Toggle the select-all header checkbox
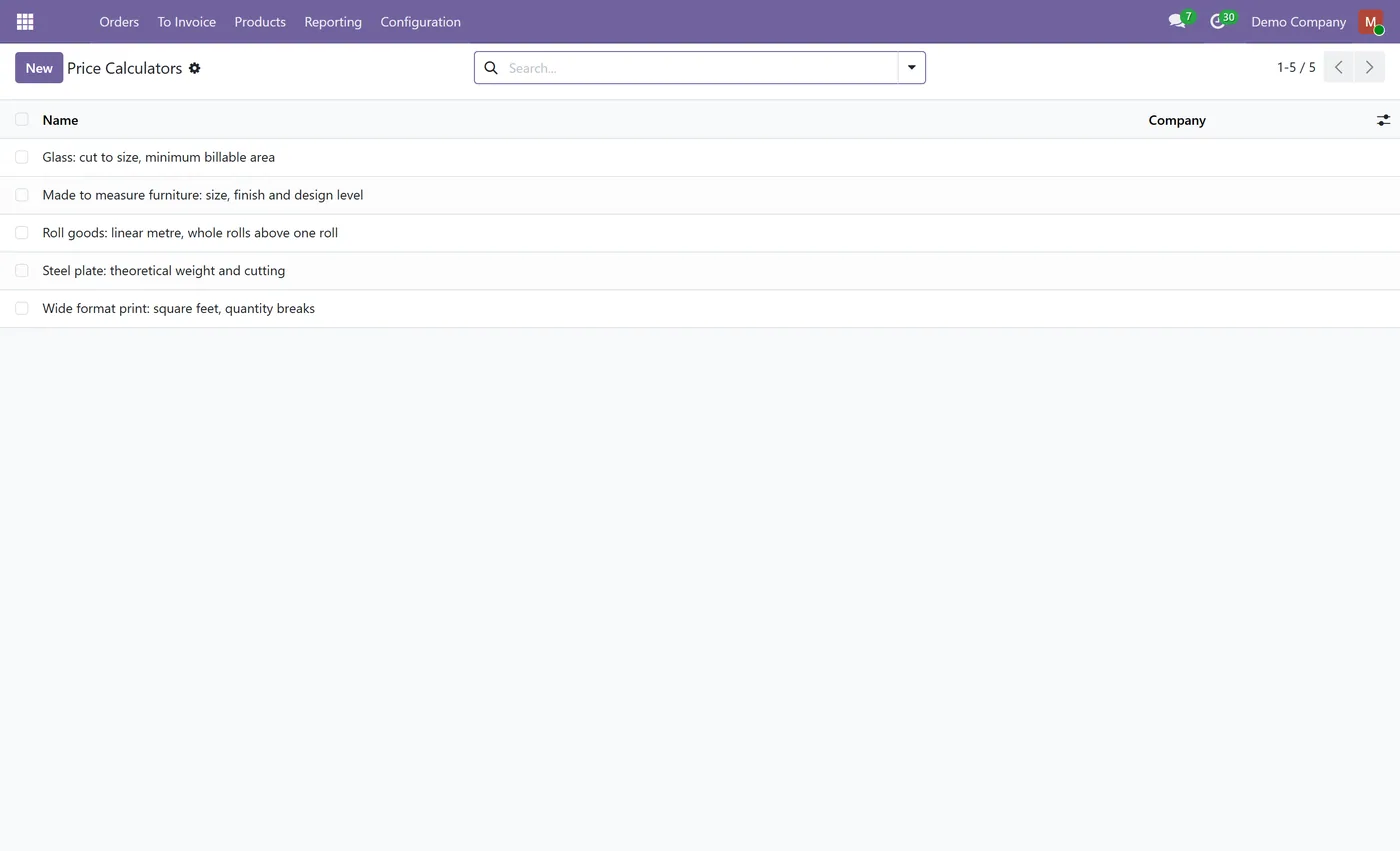This screenshot has height=851, width=1400. 22,119
